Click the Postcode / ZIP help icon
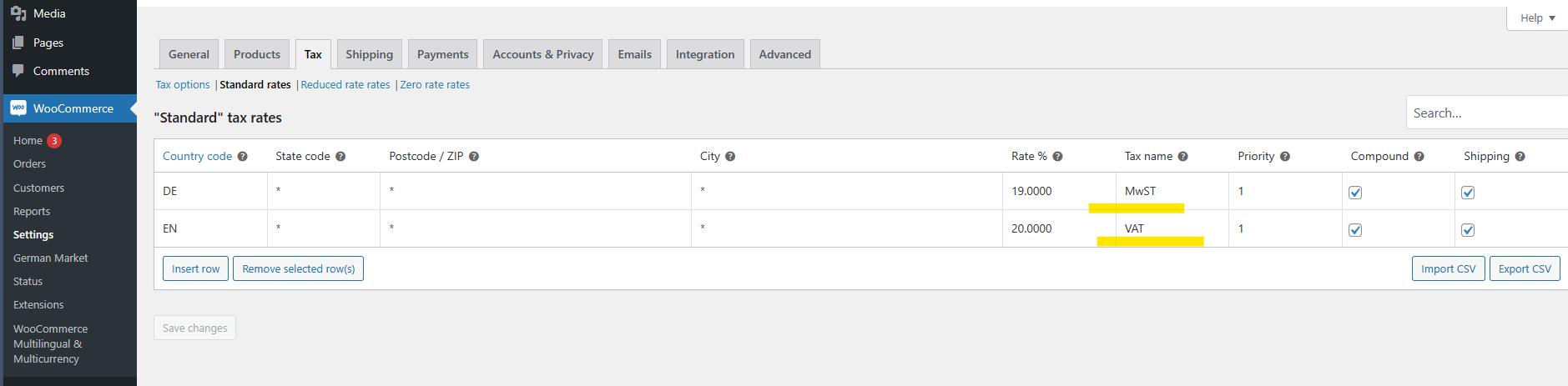1568x386 pixels. click(474, 157)
